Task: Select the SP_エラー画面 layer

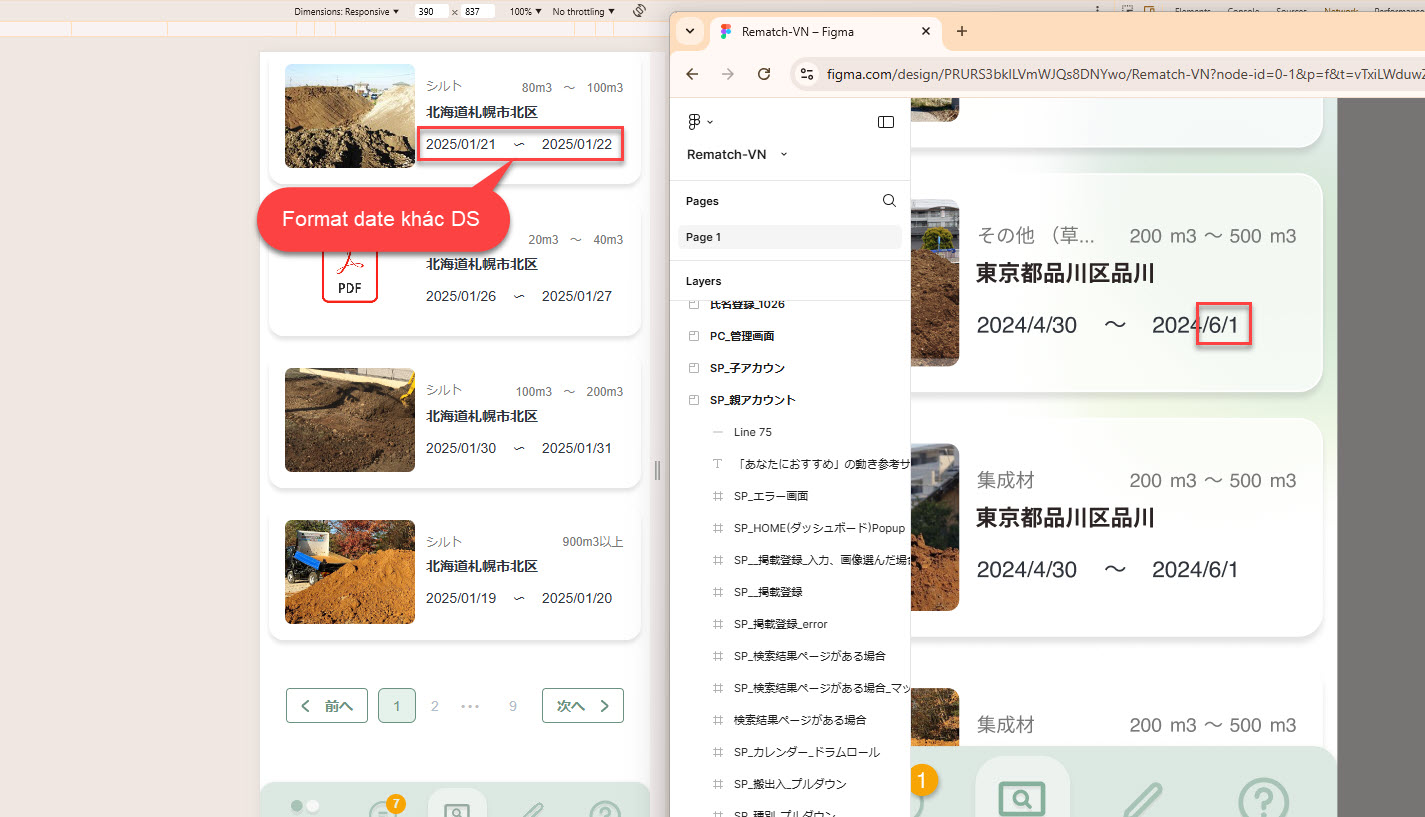Action: [770, 496]
